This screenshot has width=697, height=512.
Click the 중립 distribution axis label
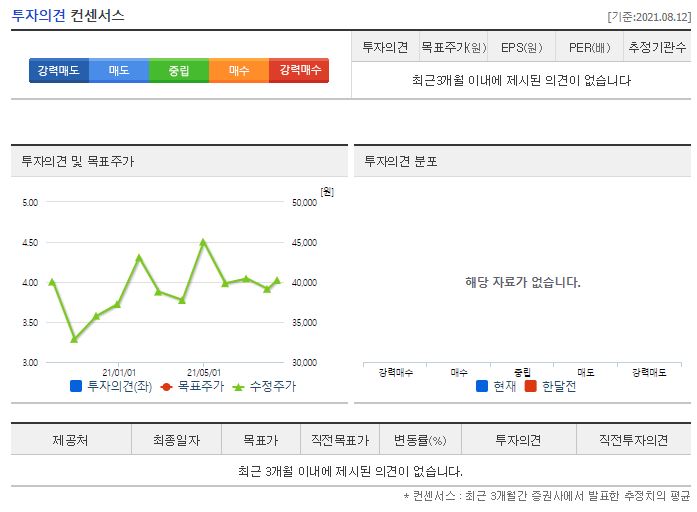[522, 372]
